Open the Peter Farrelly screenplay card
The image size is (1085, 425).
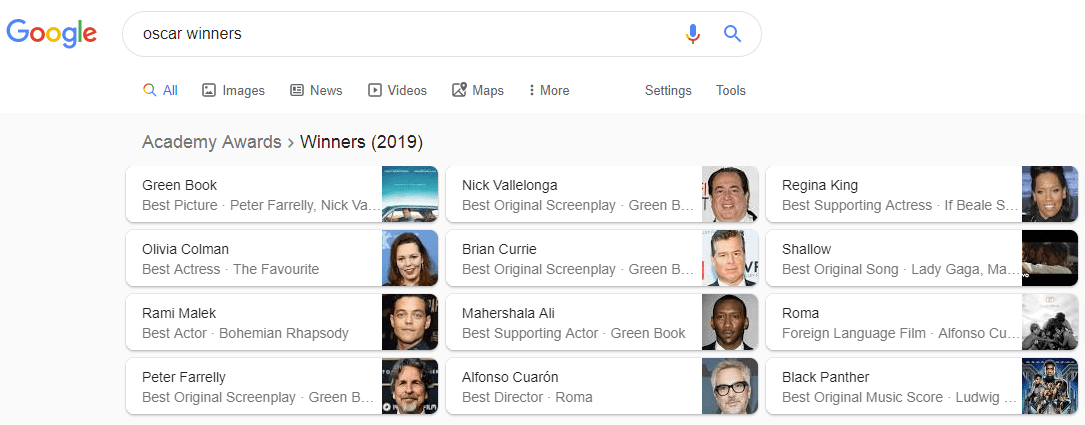coord(282,386)
